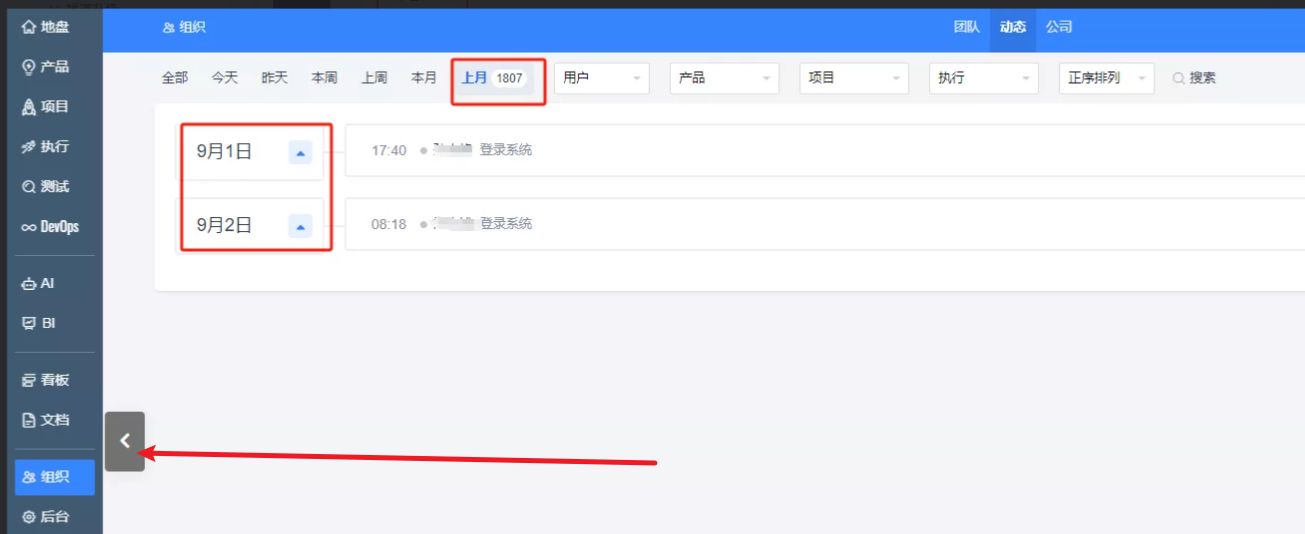Filter activity by 今天
The width and height of the screenshot is (1305, 534).
pyautogui.click(x=225, y=78)
